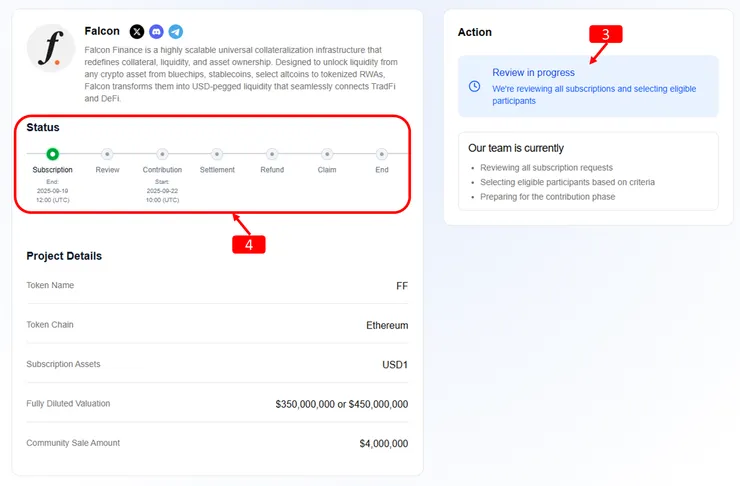Click the red annotation label 4
Image resolution: width=740 pixels, height=486 pixels.
pyautogui.click(x=249, y=243)
